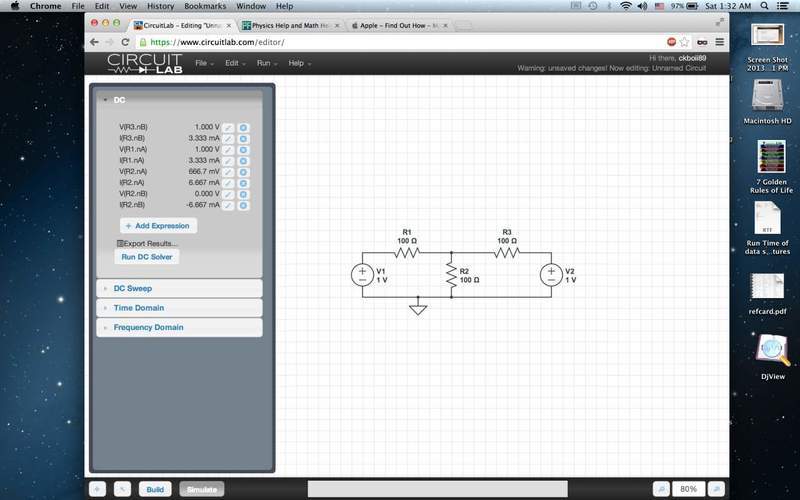Remove the I(R2.nB) expression row
This screenshot has height=500, width=800.
point(243,205)
